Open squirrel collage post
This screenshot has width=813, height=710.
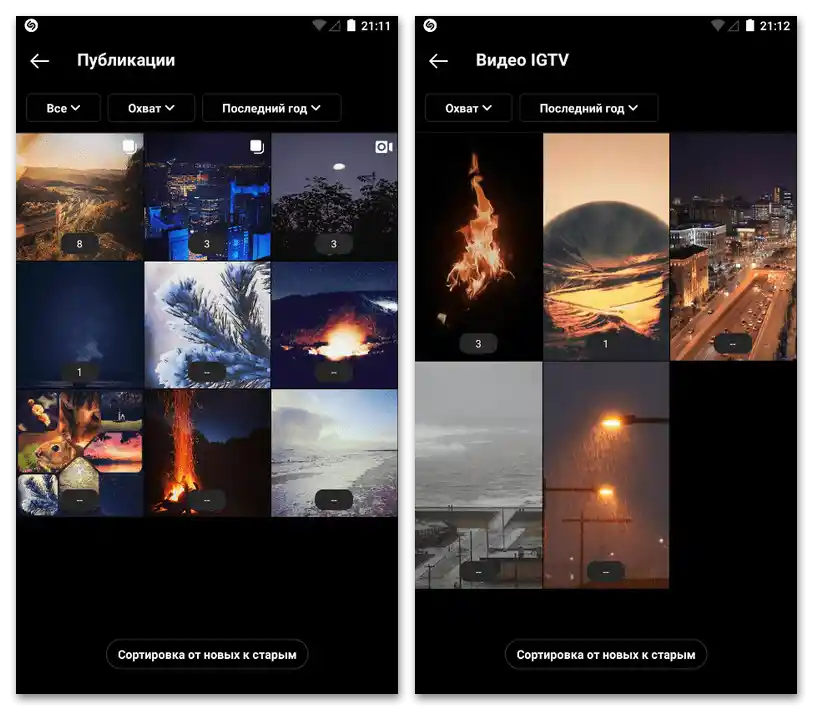(79, 453)
